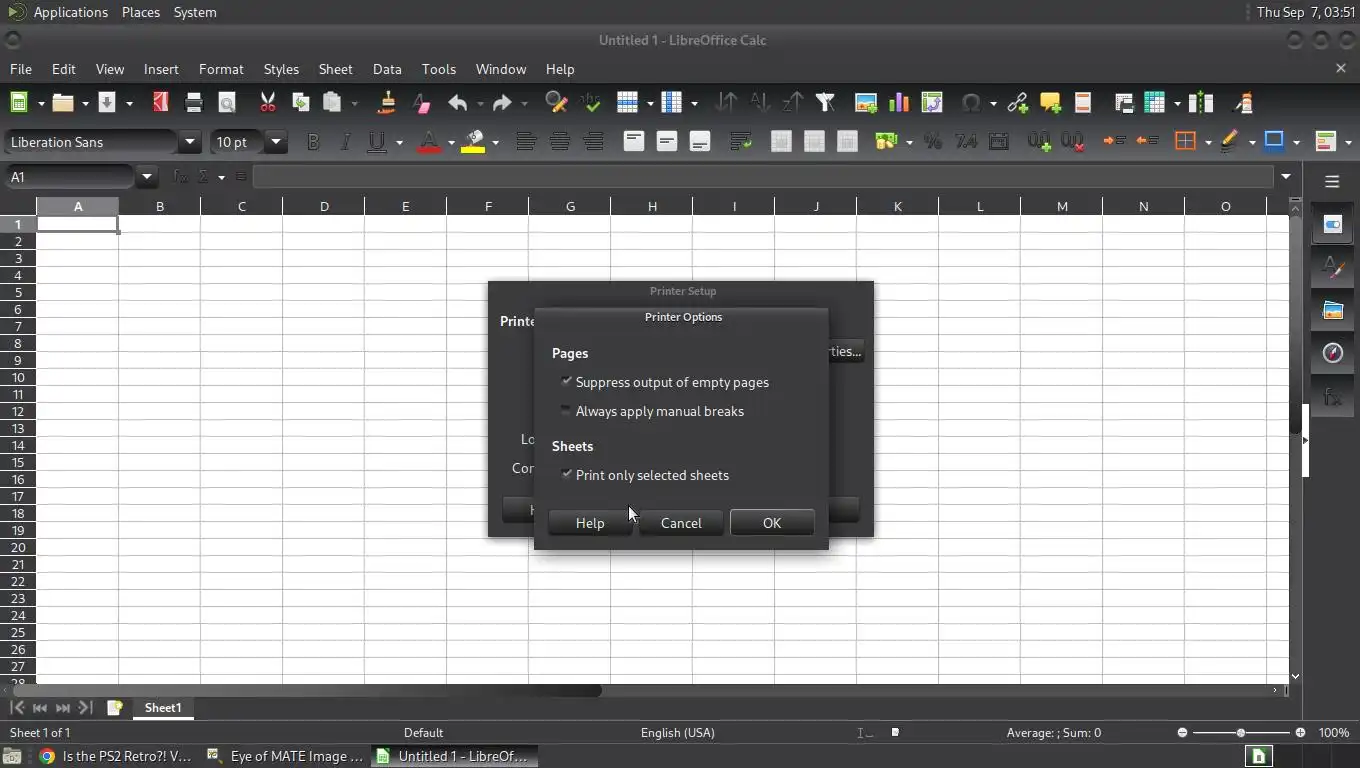The width and height of the screenshot is (1360, 768).
Task: Open the Borders dropdown arrow
Action: [x=1208, y=142]
